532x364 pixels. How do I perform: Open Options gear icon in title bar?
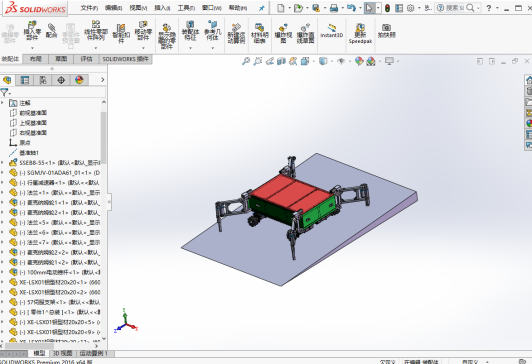tap(411, 8)
